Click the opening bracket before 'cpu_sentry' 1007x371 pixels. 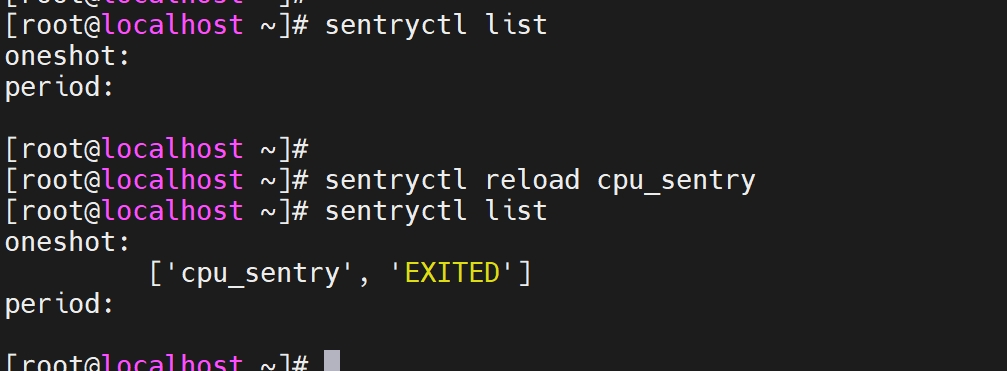(x=155, y=274)
